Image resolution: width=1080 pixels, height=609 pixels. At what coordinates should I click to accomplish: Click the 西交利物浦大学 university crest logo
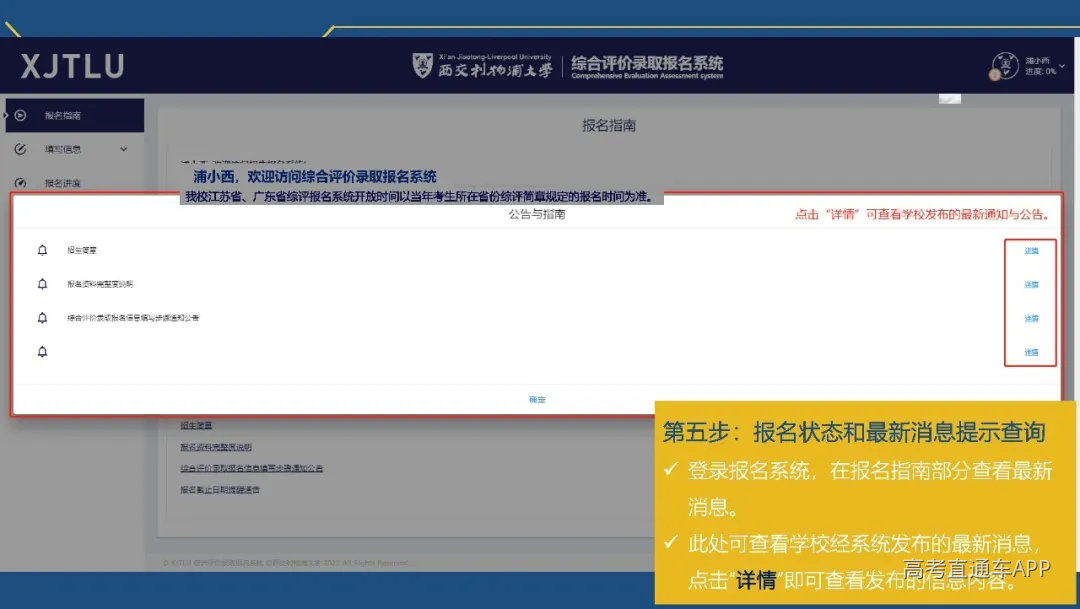[420, 66]
